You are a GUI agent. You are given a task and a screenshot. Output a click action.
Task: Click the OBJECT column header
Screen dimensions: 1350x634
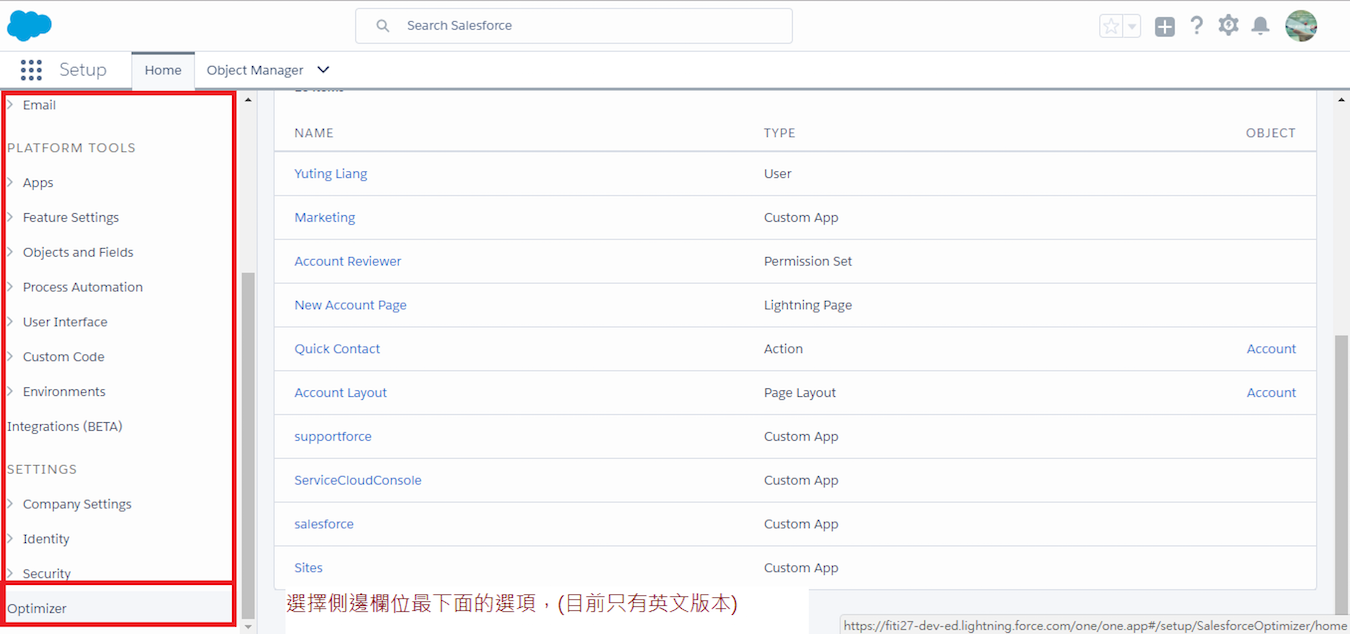point(1271,133)
